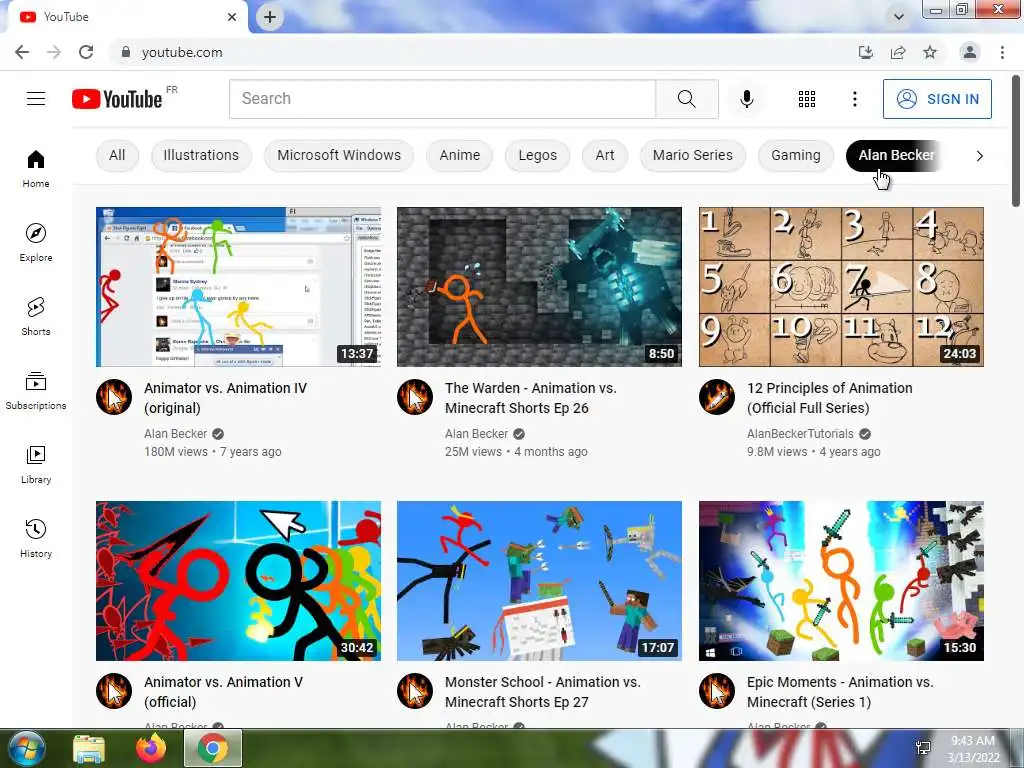
Task: Open History in the sidebar
Action: pyautogui.click(x=36, y=538)
